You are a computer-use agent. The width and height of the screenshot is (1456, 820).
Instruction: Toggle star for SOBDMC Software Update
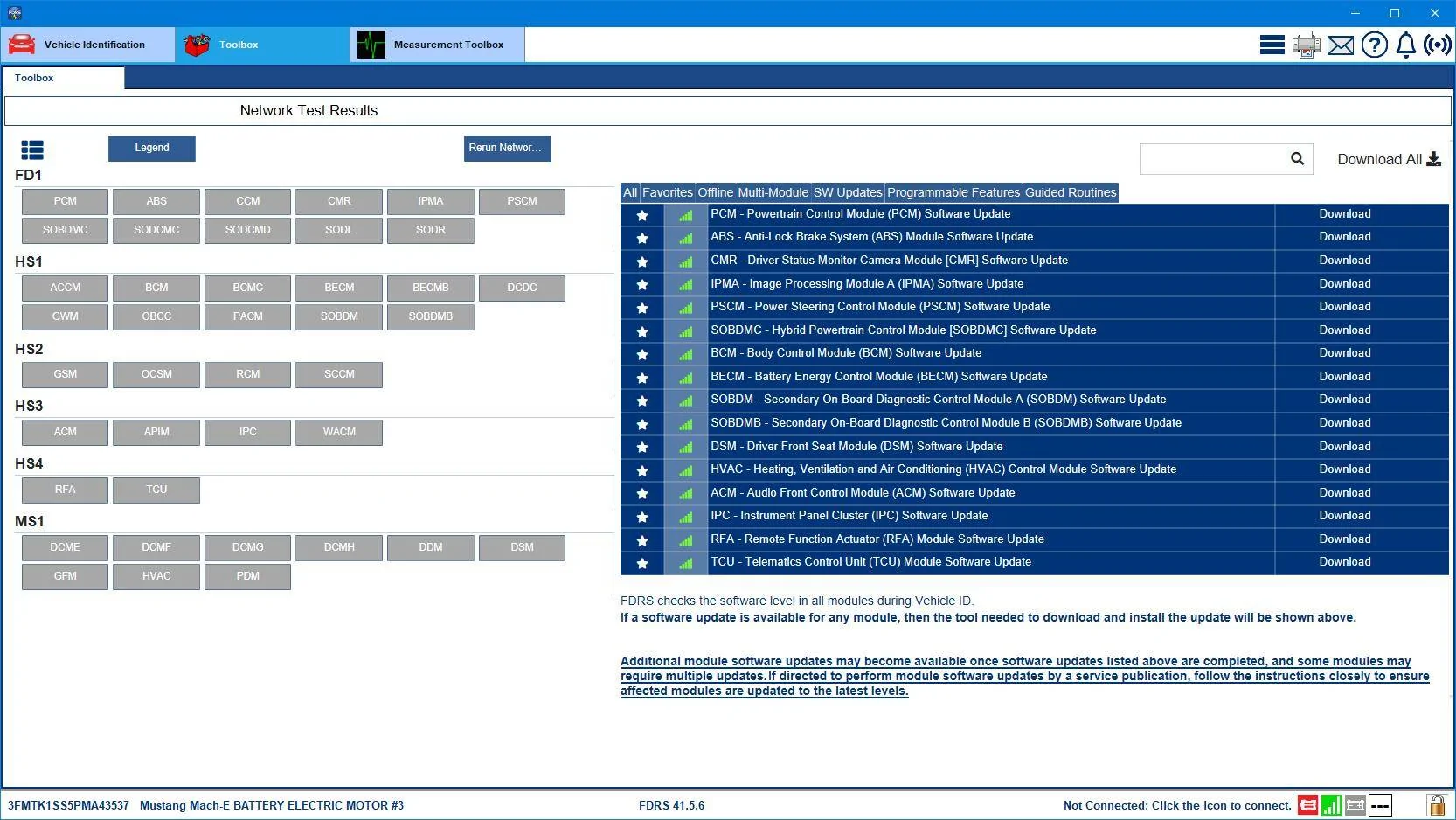(x=642, y=331)
